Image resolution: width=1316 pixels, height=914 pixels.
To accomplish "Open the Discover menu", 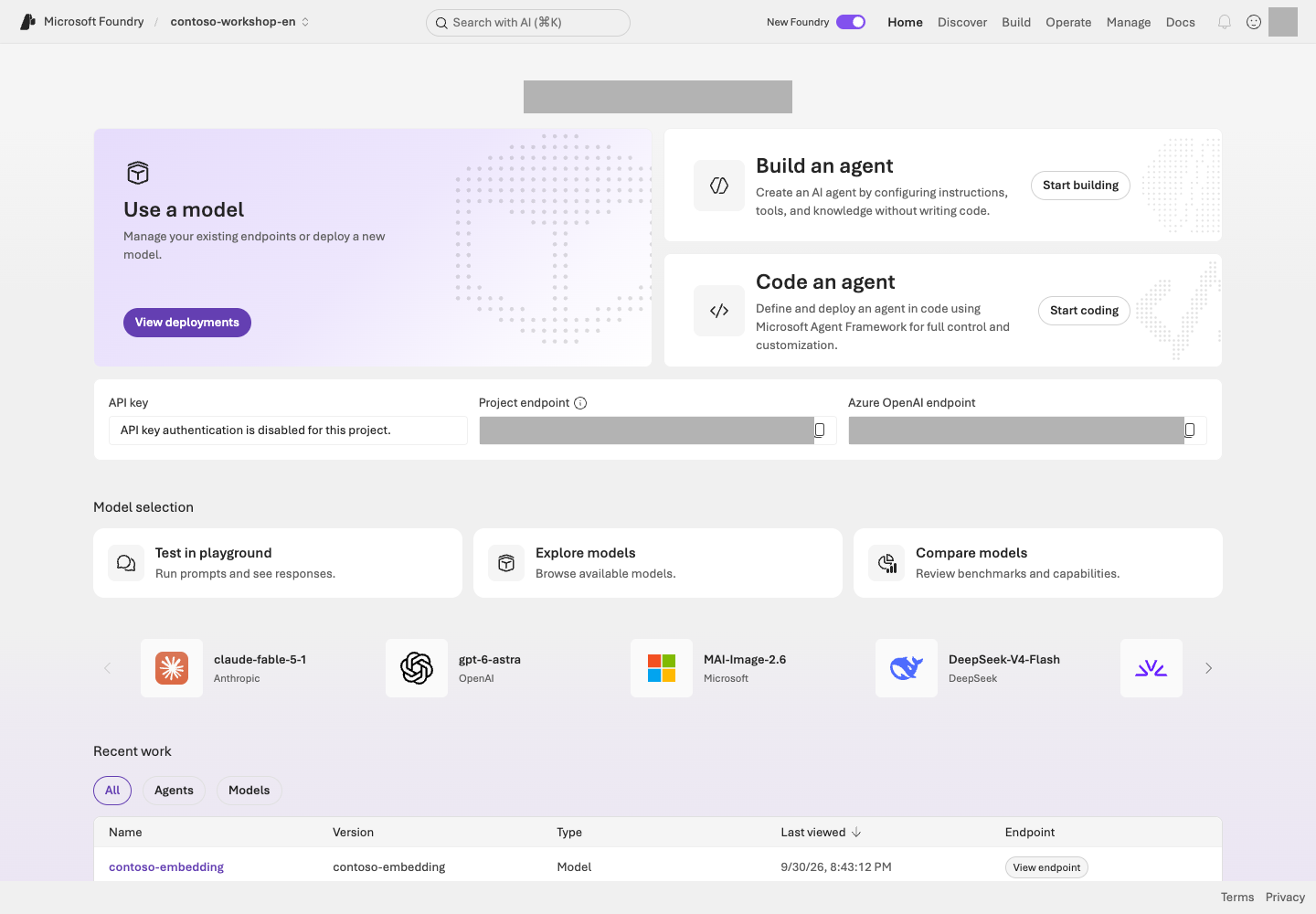I will [962, 22].
